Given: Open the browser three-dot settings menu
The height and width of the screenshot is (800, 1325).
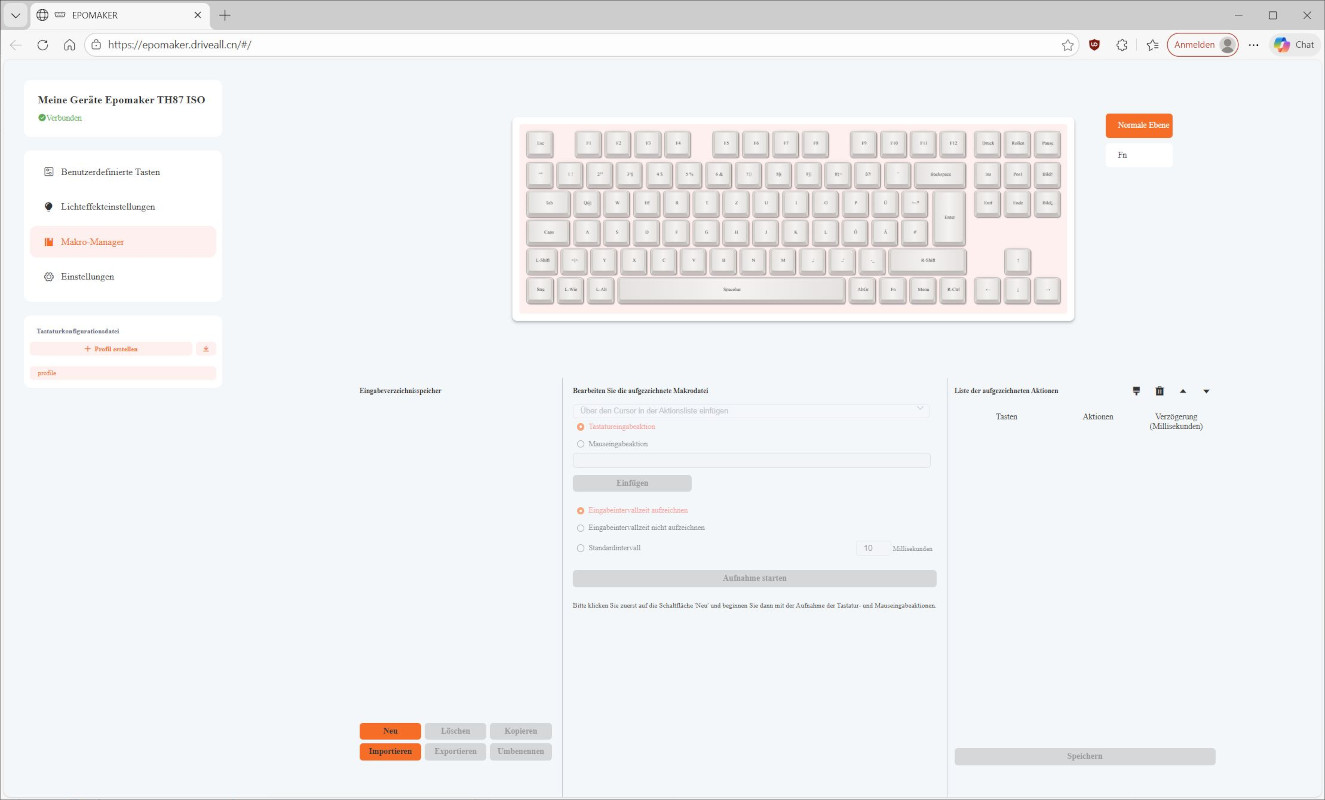Looking at the screenshot, I should pyautogui.click(x=1254, y=45).
